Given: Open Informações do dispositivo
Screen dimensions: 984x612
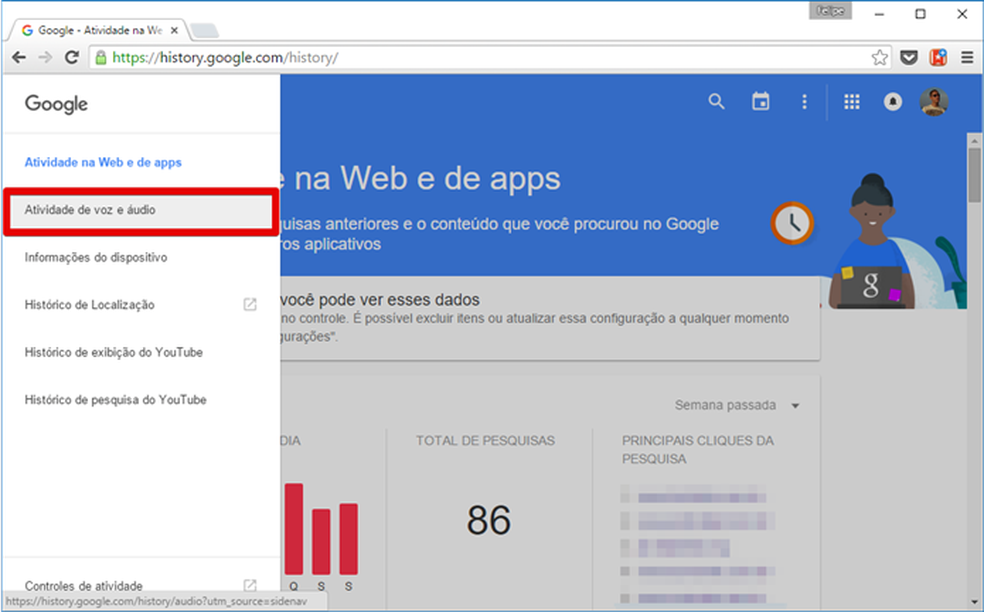Looking at the screenshot, I should point(96,257).
